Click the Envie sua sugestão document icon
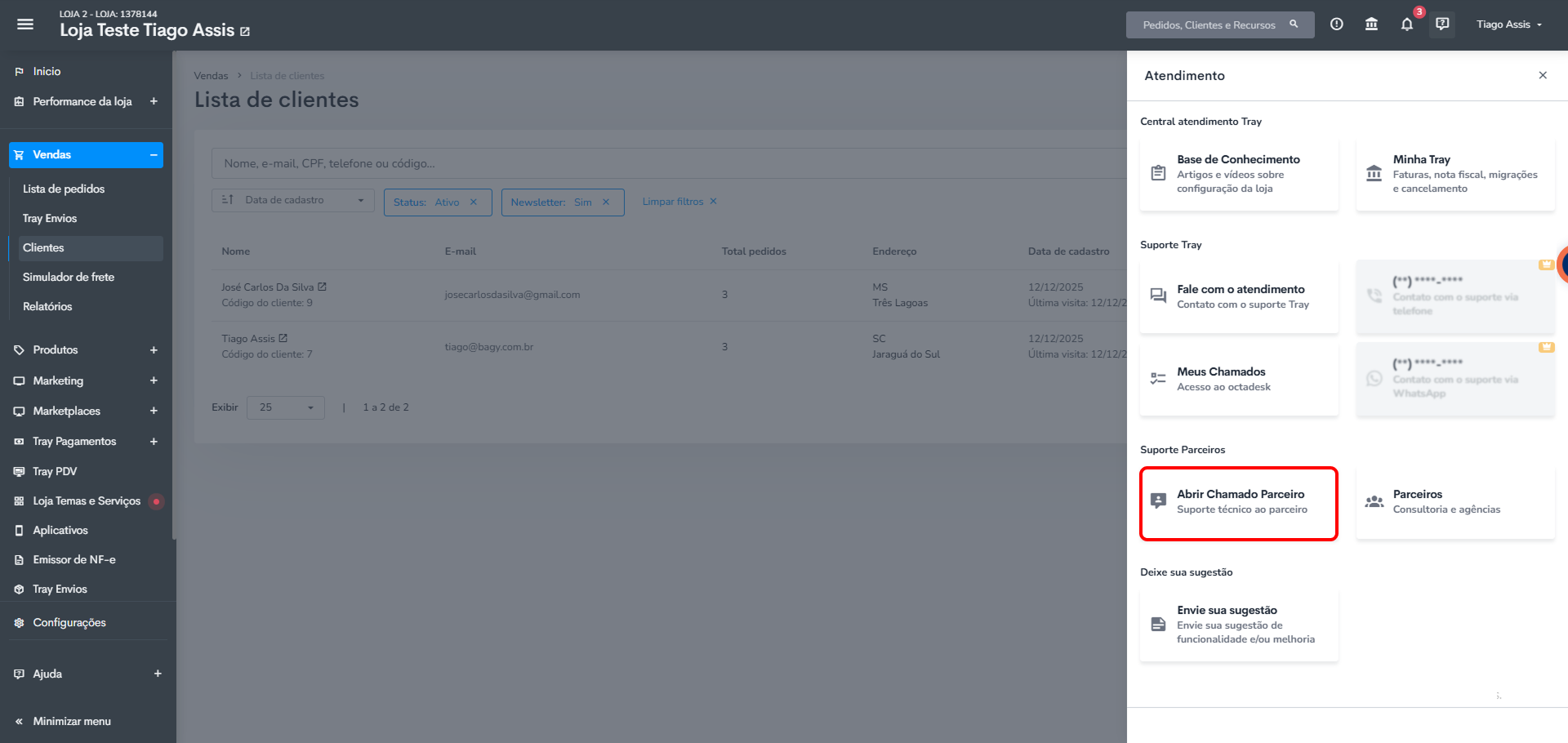1568x743 pixels. [x=1158, y=624]
